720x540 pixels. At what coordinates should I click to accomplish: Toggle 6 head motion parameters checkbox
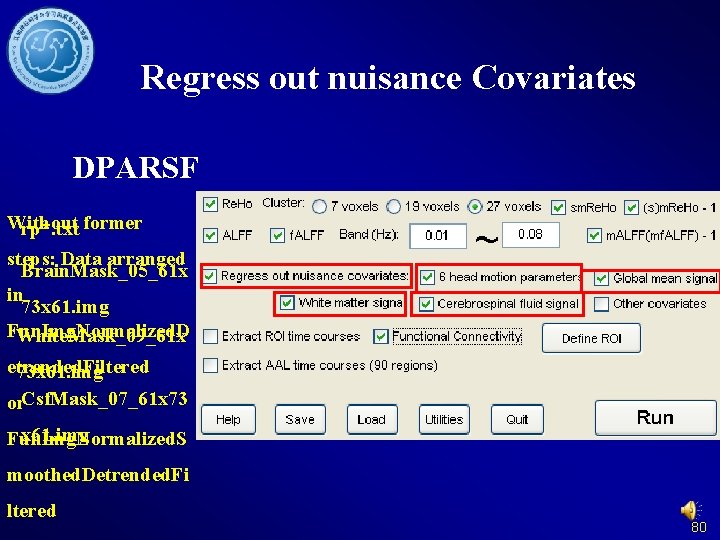tap(428, 277)
